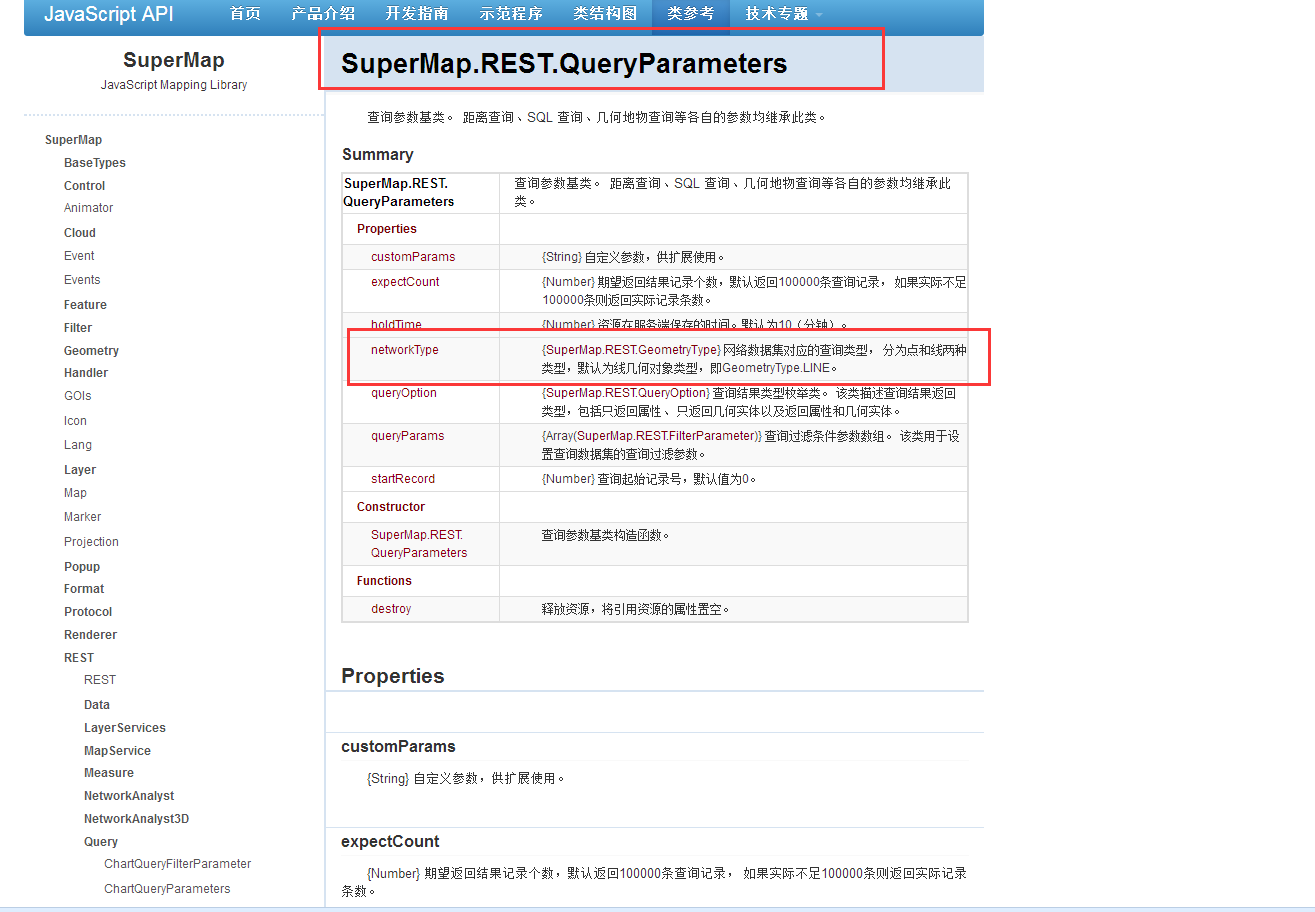1315x912 pixels.
Task: Expand NetworkAnalyst under REST
Action: tap(129, 796)
